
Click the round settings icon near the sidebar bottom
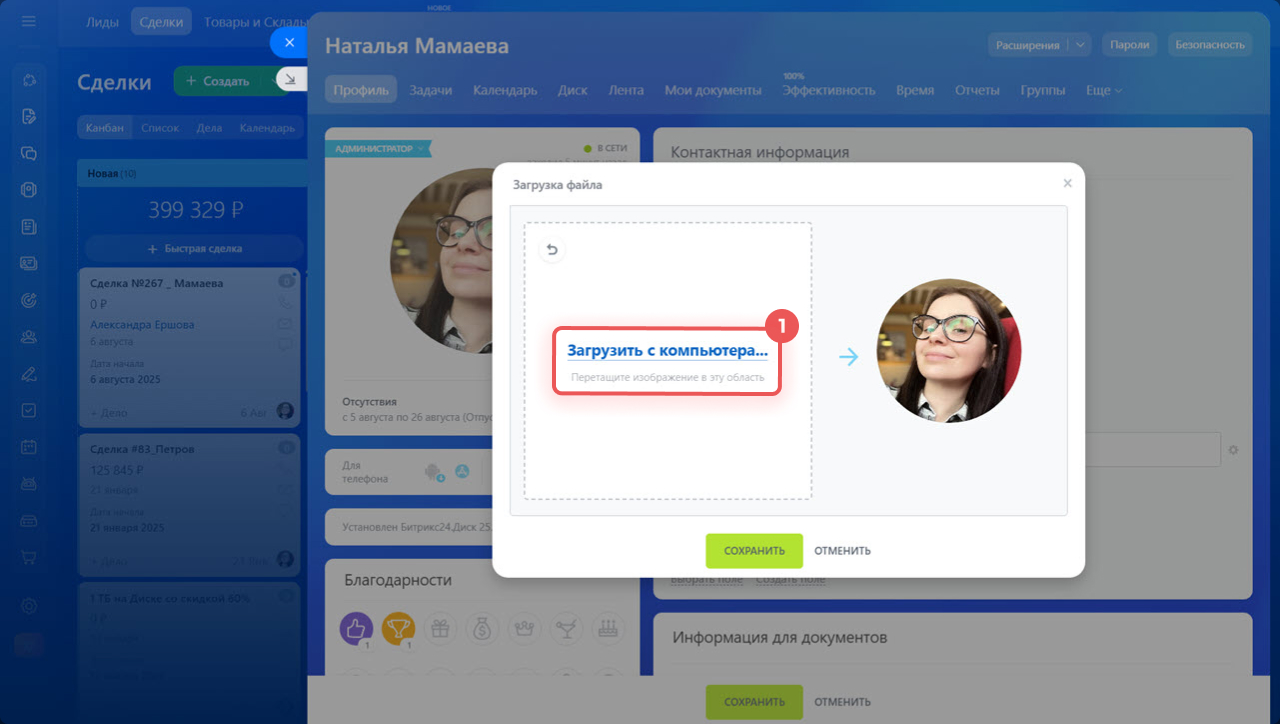(x=29, y=606)
